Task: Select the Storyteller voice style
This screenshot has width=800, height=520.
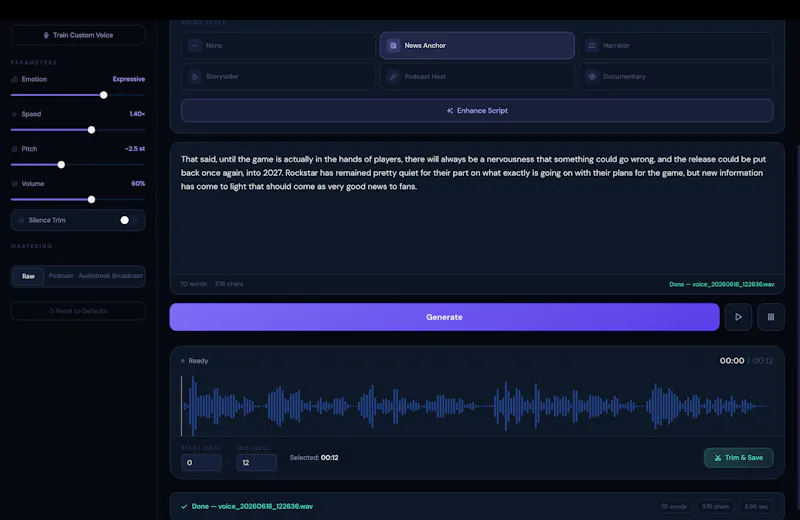Action: pos(278,77)
